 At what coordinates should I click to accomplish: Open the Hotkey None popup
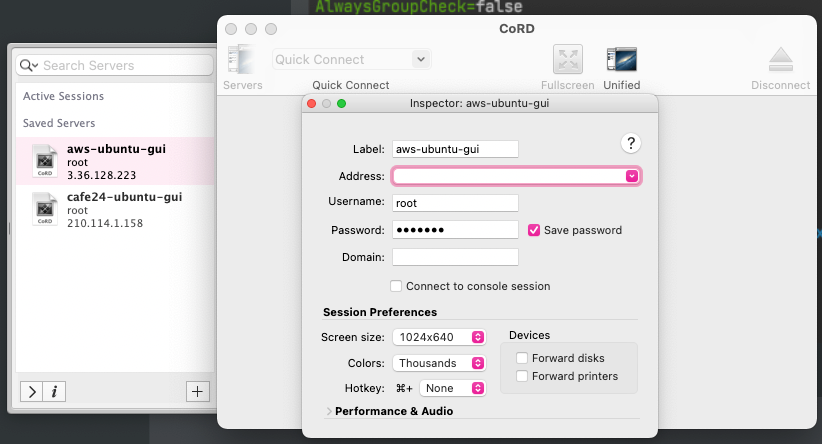(452, 388)
